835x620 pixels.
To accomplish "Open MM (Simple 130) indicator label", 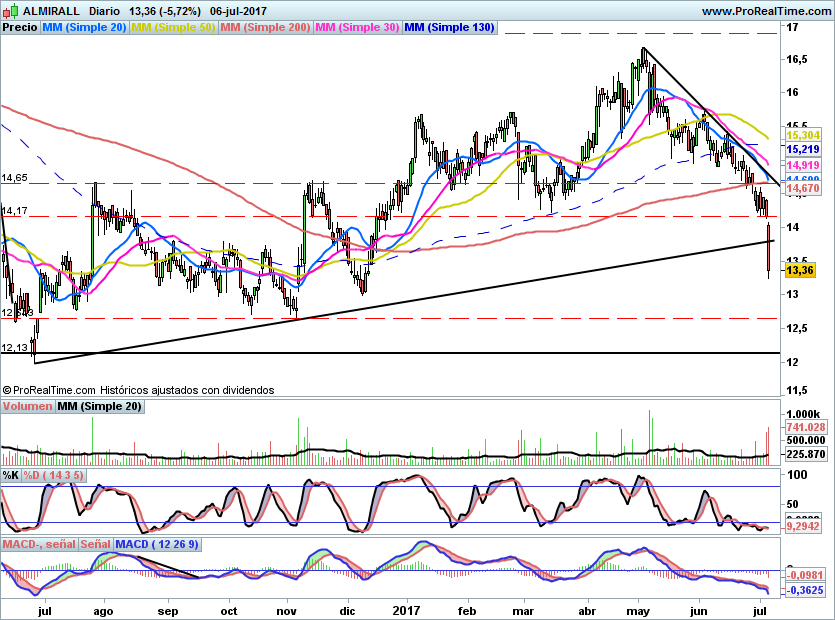I will (449, 28).
